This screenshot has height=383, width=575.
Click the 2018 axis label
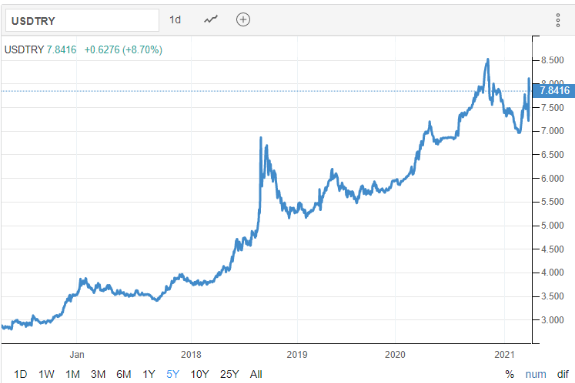[191, 355]
